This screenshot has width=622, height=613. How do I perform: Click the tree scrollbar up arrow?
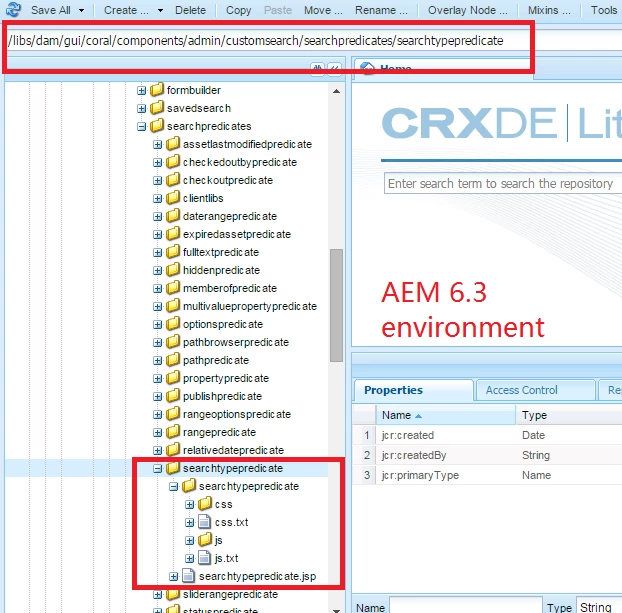tap(336, 91)
